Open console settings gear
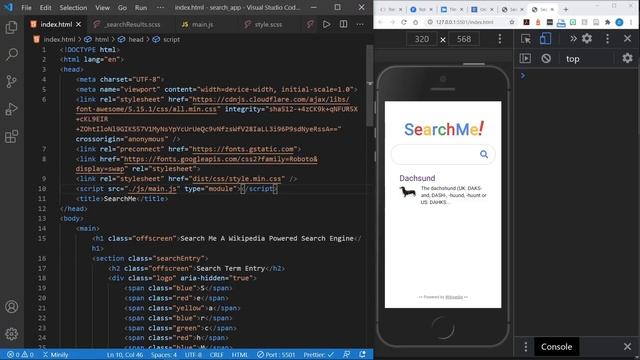The width and height of the screenshot is (640, 360). (627, 58)
